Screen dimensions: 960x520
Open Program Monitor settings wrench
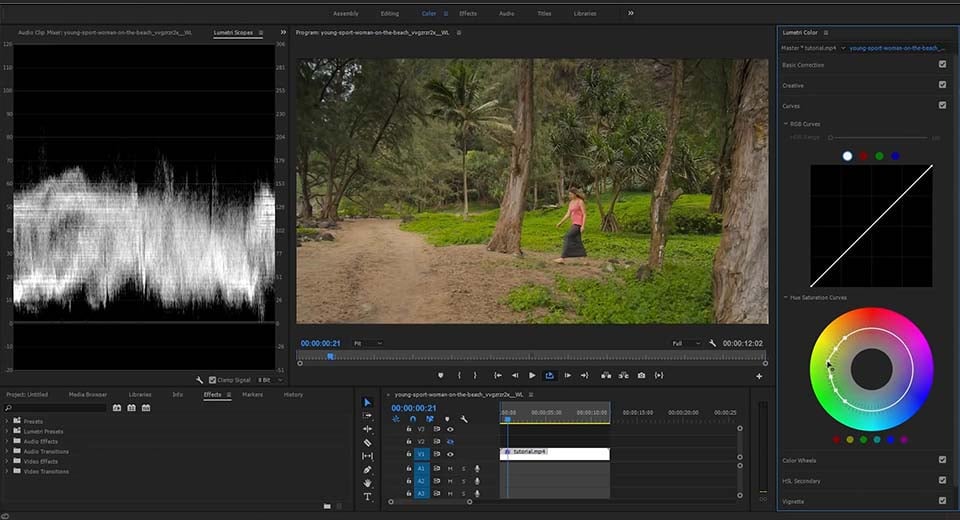point(712,343)
